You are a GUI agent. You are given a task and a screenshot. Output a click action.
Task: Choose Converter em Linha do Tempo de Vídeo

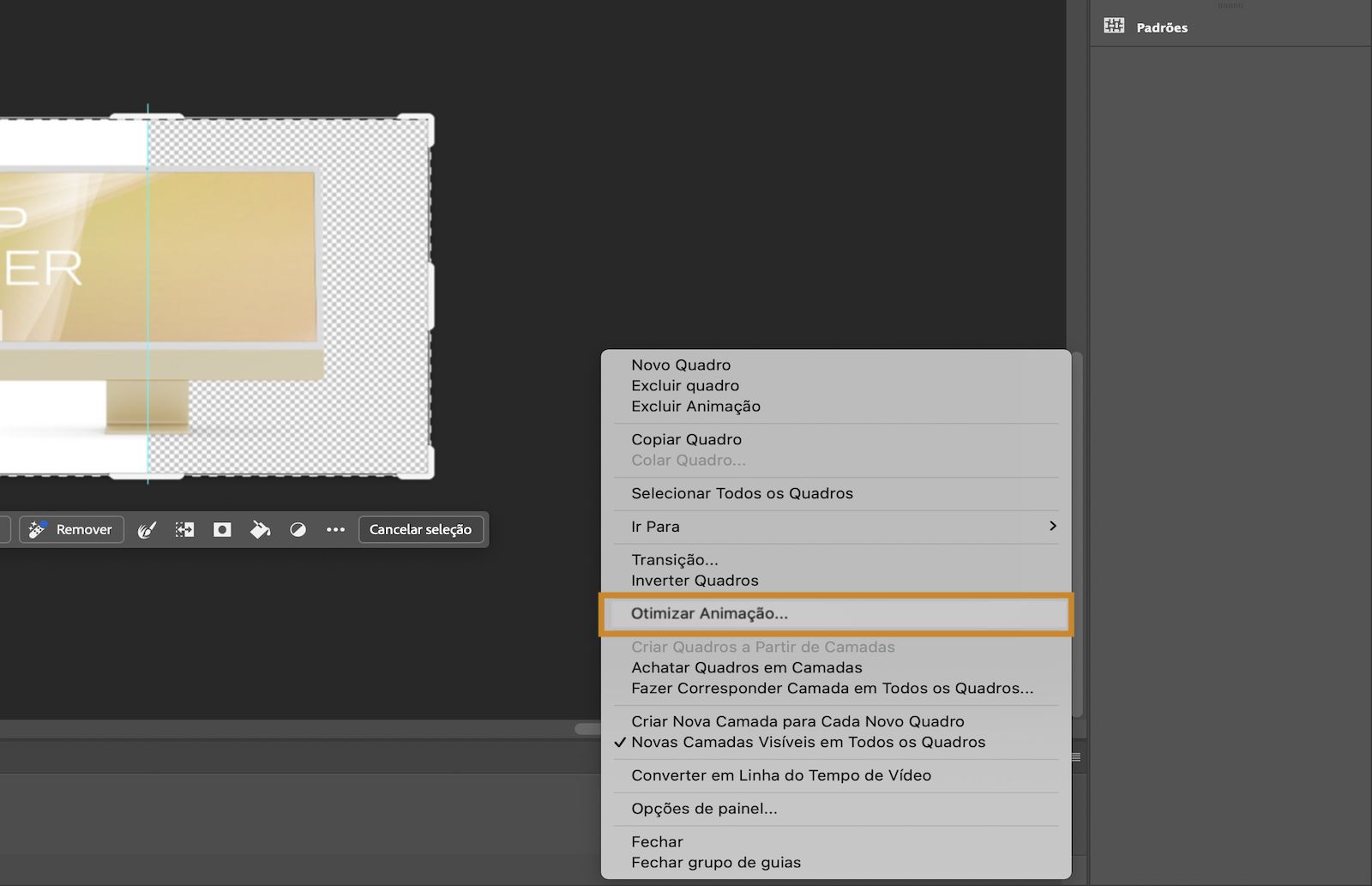coord(780,775)
